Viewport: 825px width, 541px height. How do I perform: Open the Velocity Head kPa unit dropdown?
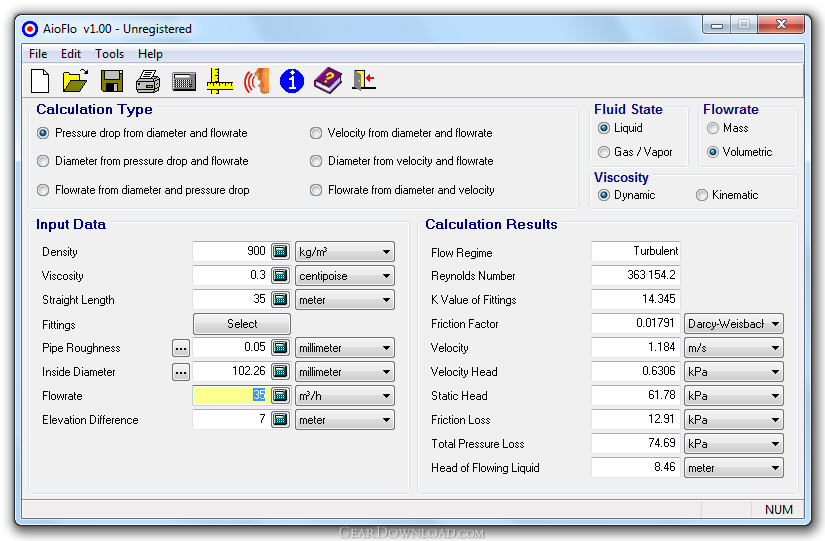coord(733,372)
